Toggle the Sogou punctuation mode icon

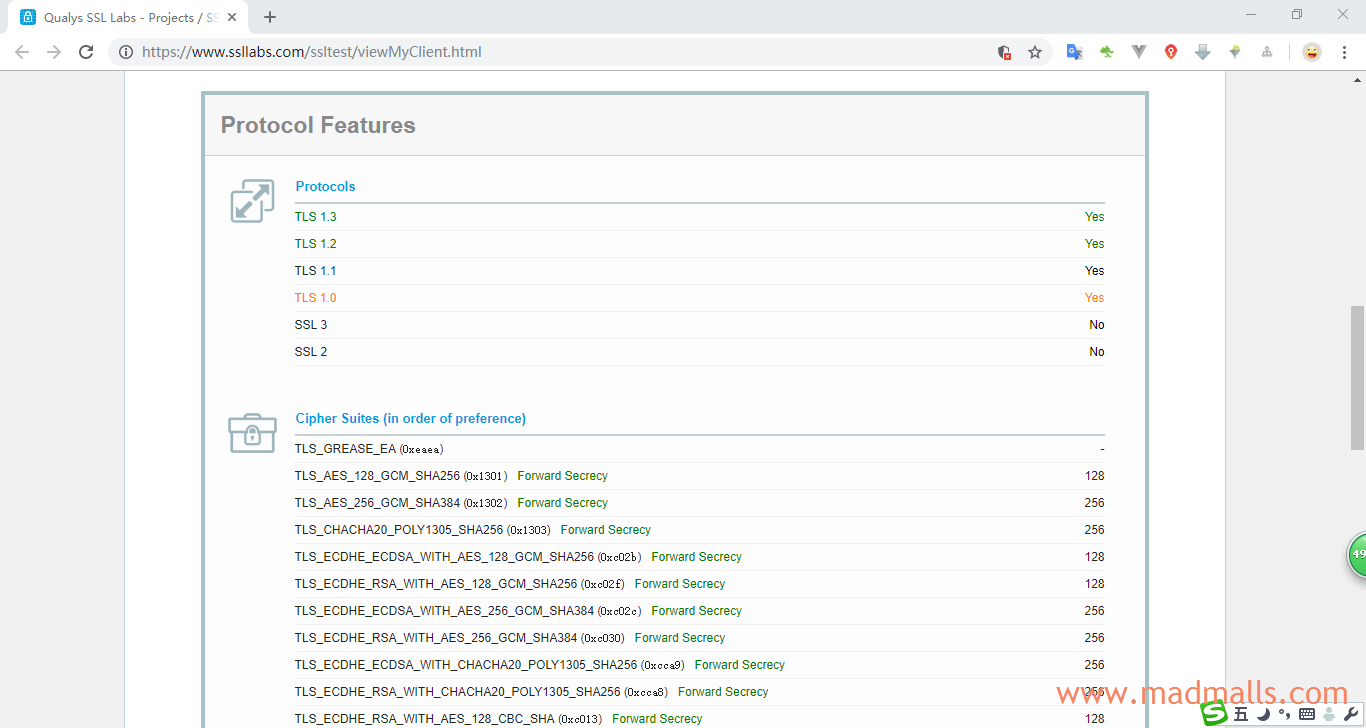(x=1285, y=714)
